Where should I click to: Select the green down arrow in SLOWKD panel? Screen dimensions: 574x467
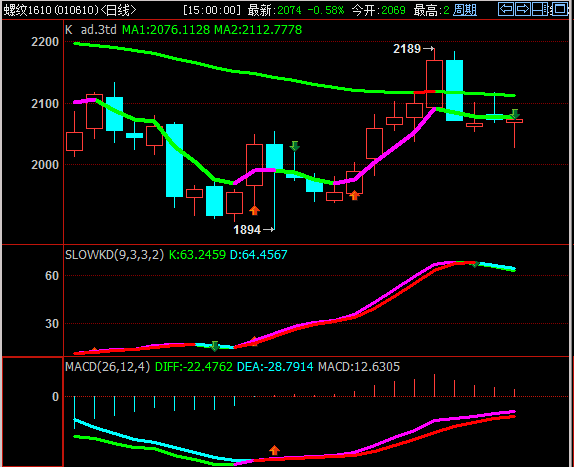pyautogui.click(x=215, y=345)
